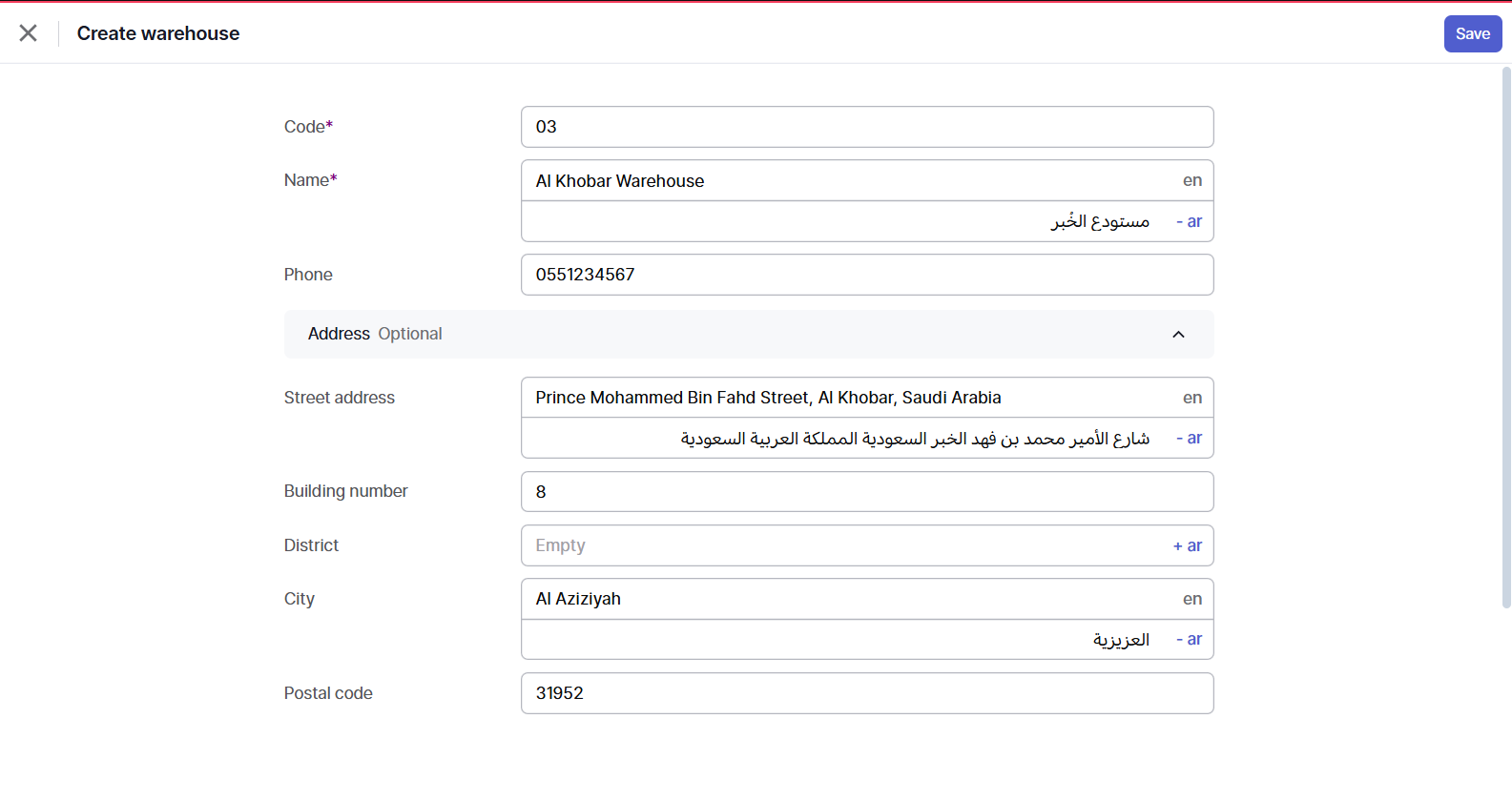The image size is (1512, 801).
Task: Click the Phone label
Action: 308,275
